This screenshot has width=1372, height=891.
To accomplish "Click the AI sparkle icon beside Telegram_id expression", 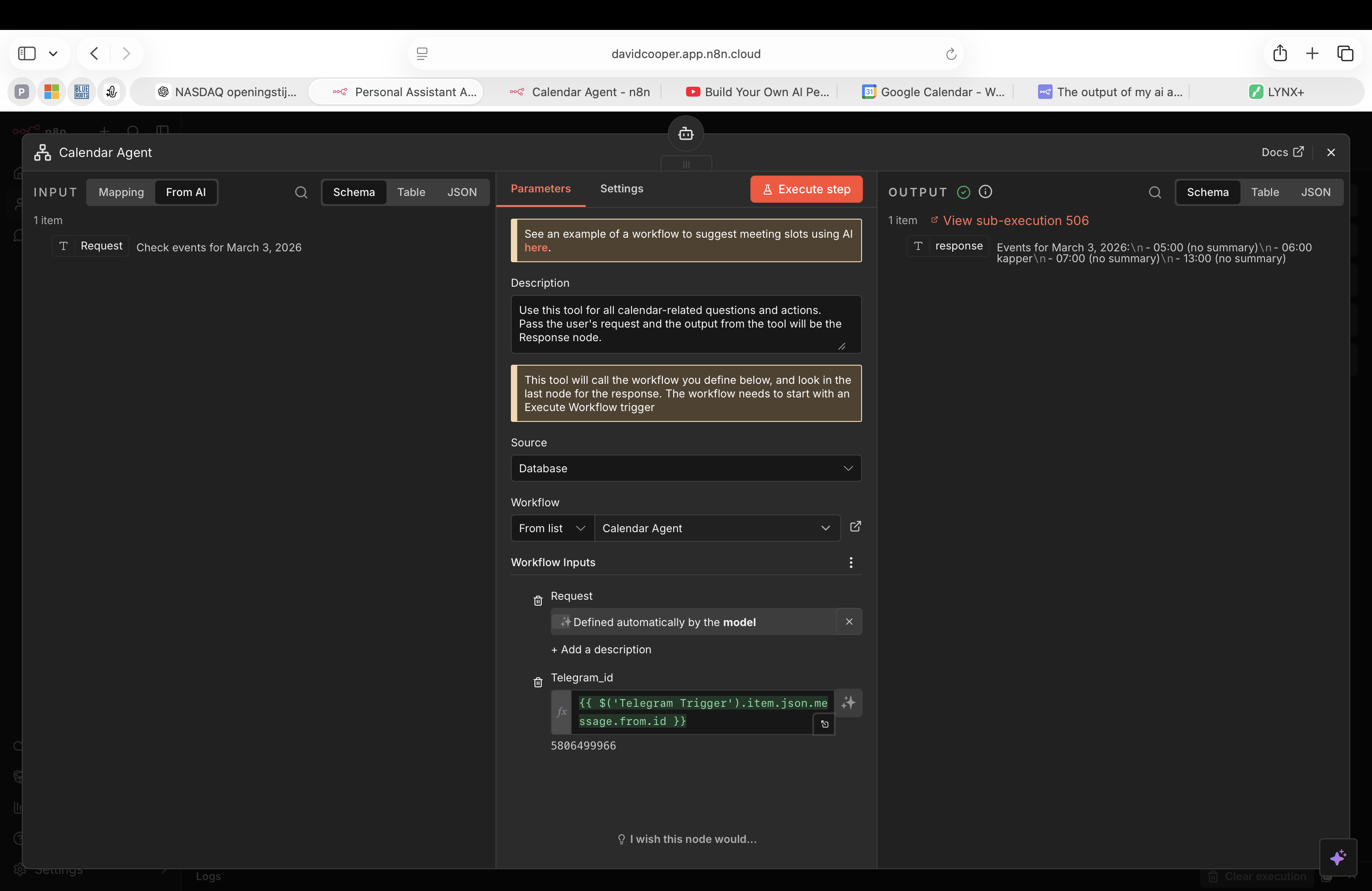I will pyautogui.click(x=848, y=703).
